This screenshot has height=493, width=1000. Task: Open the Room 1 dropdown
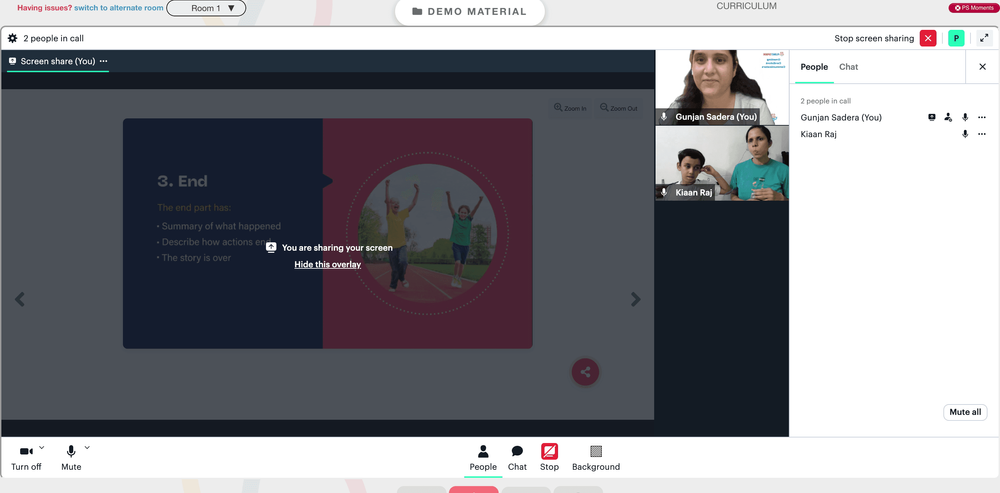tap(206, 8)
